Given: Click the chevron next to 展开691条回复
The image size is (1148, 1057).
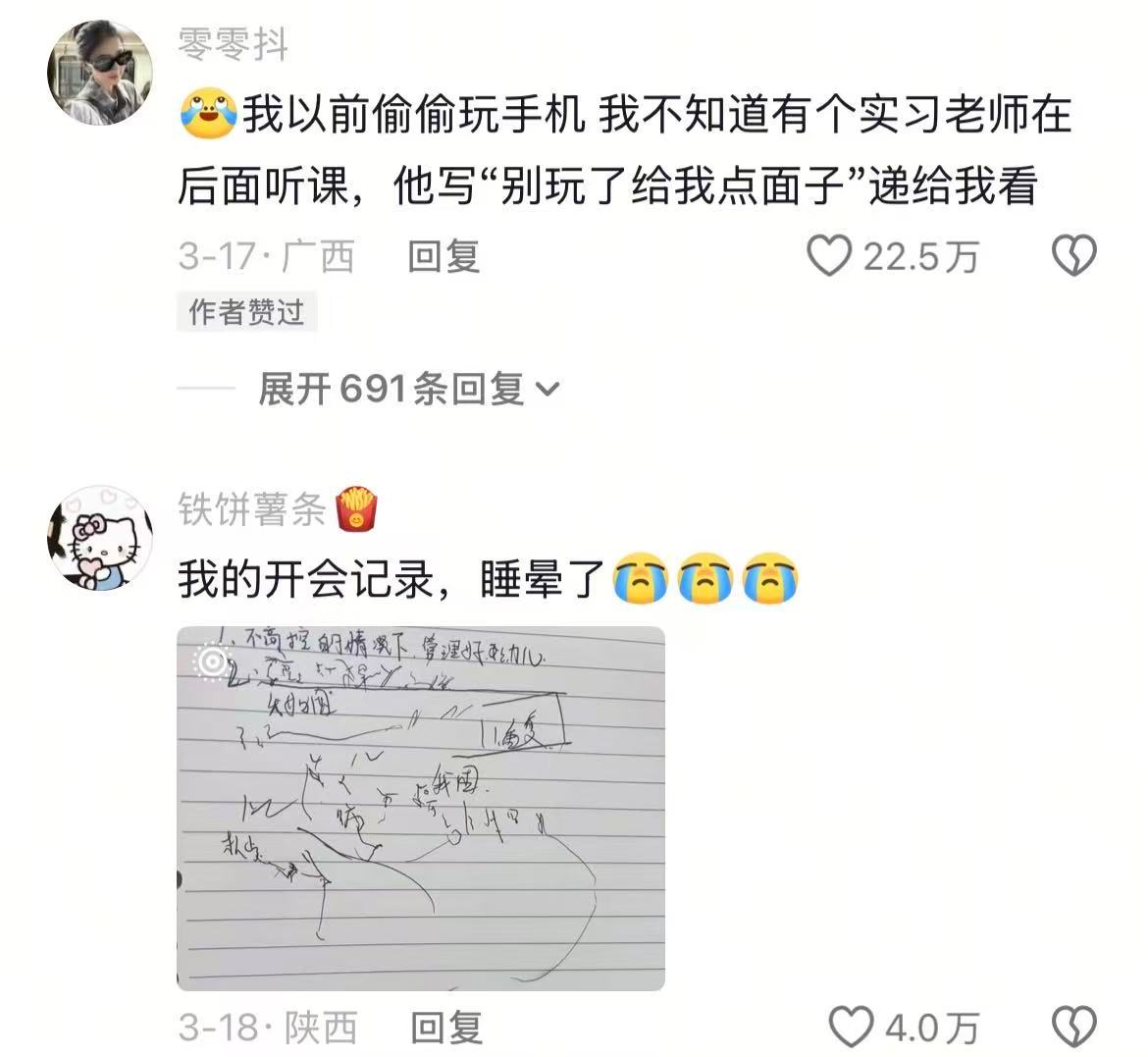Looking at the screenshot, I should point(548,389).
